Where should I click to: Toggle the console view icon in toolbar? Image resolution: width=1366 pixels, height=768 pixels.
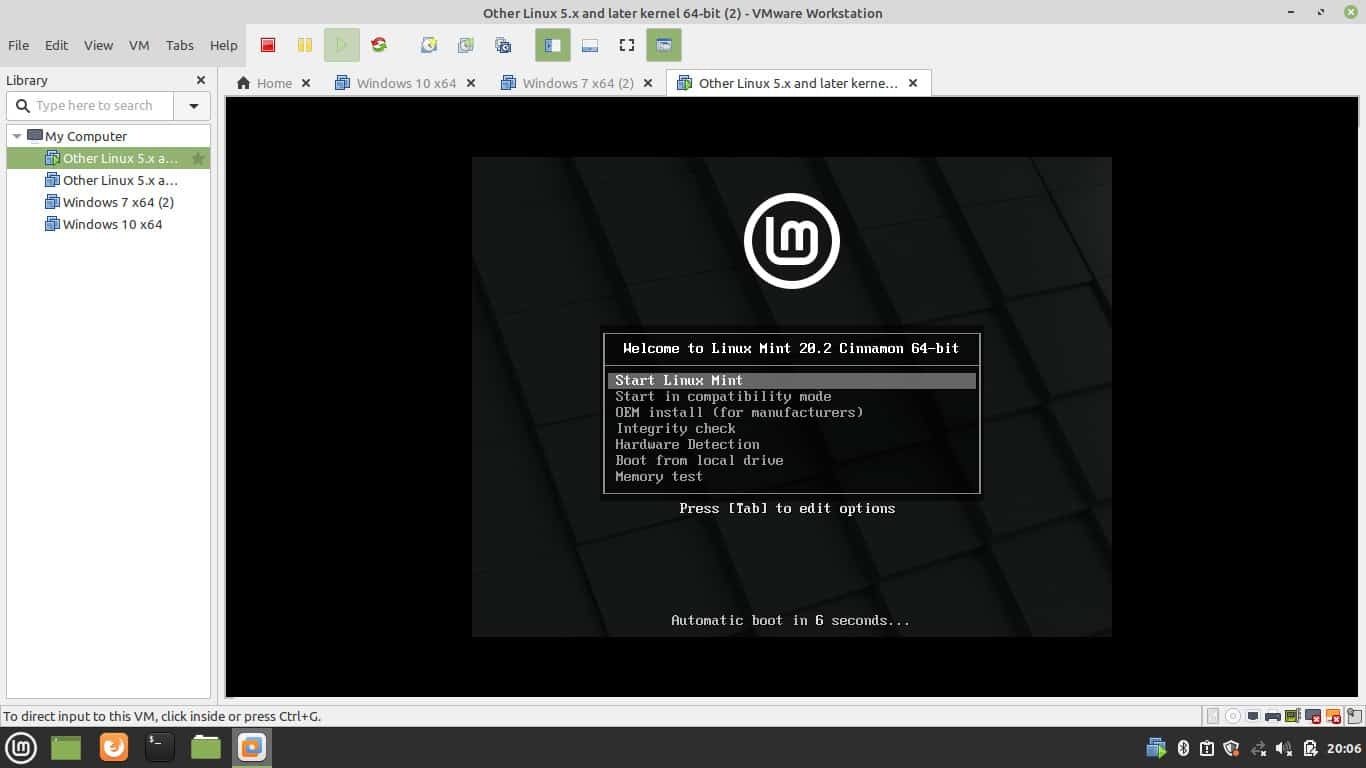[664, 45]
